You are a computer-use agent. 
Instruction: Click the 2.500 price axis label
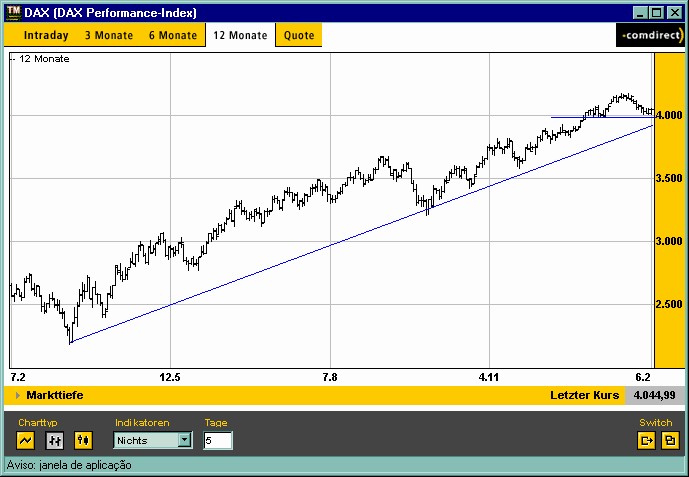(669, 304)
